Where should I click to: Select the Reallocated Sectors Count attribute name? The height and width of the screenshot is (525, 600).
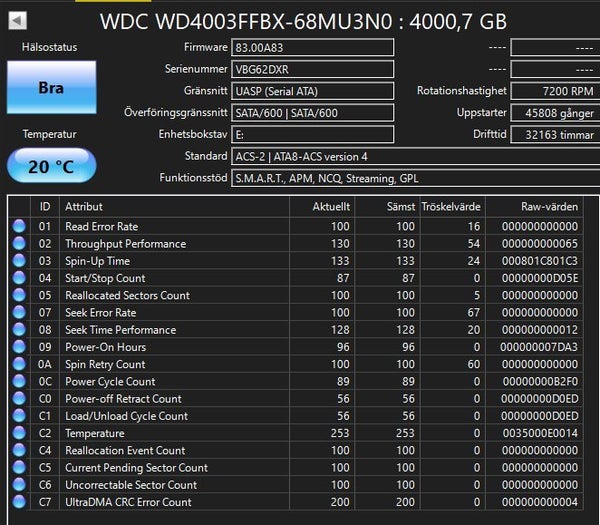127,295
